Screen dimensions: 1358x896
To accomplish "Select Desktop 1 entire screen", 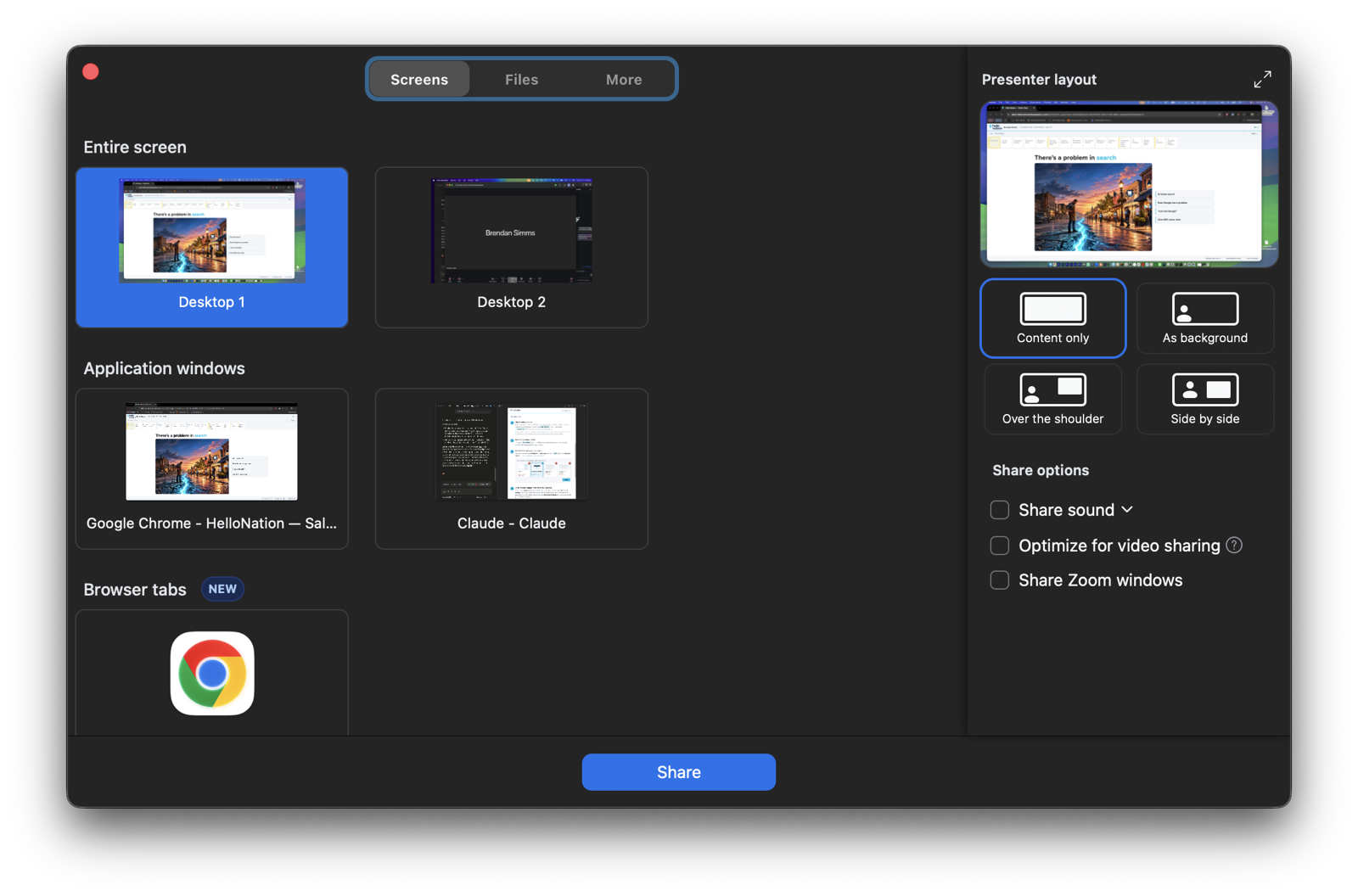I will 212,247.
